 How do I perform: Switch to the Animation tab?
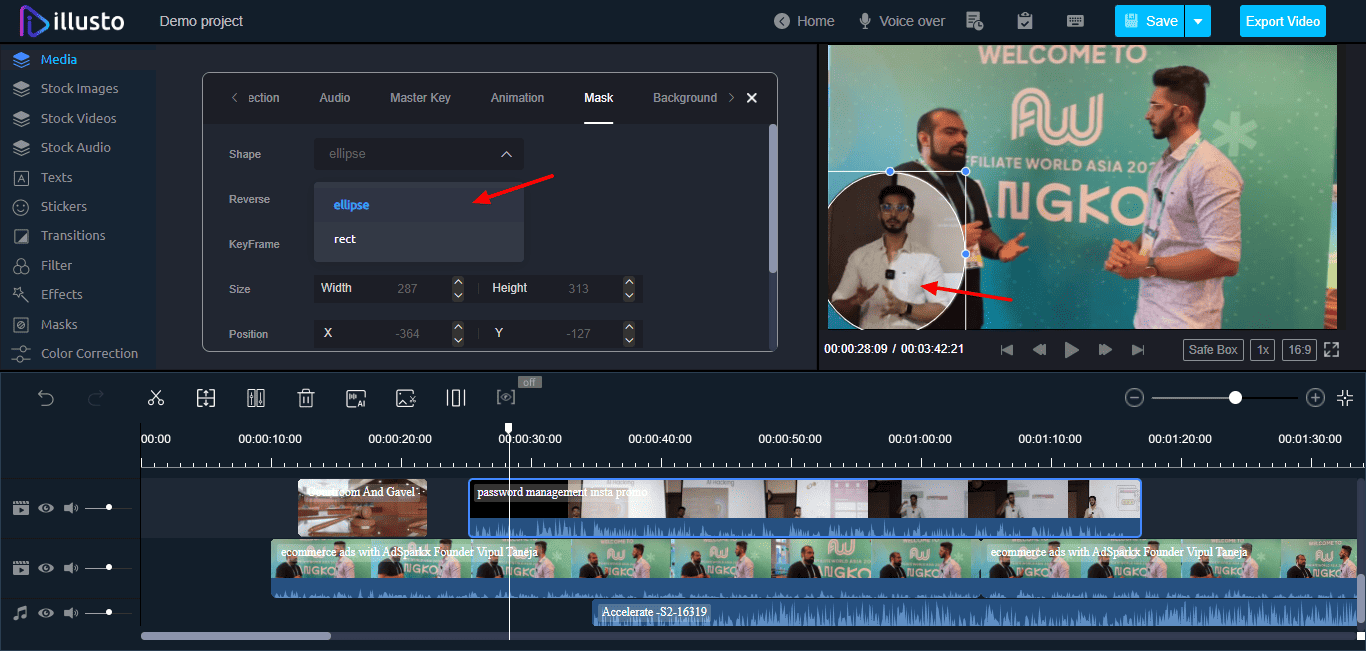517,98
